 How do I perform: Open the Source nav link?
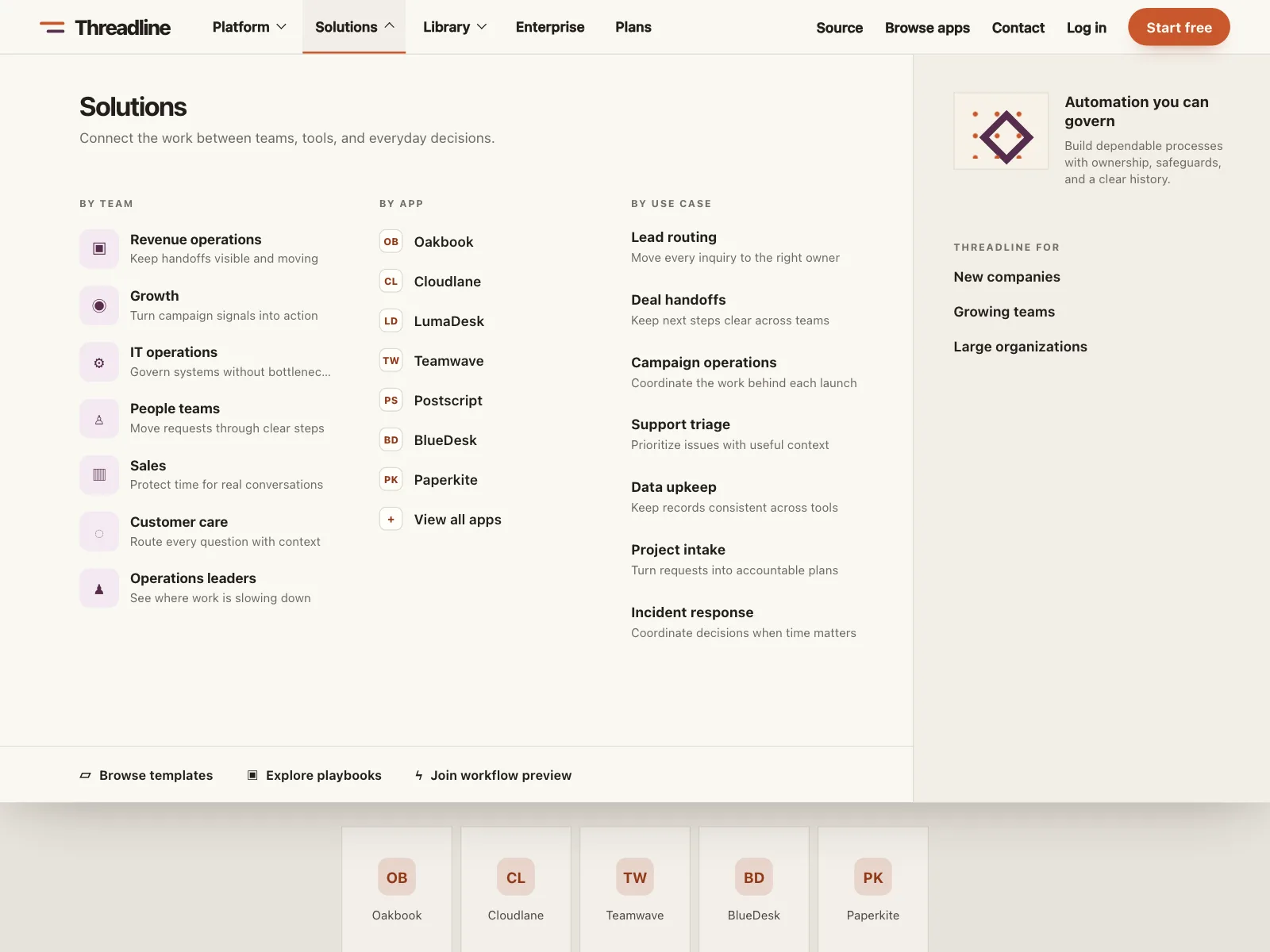click(x=840, y=28)
